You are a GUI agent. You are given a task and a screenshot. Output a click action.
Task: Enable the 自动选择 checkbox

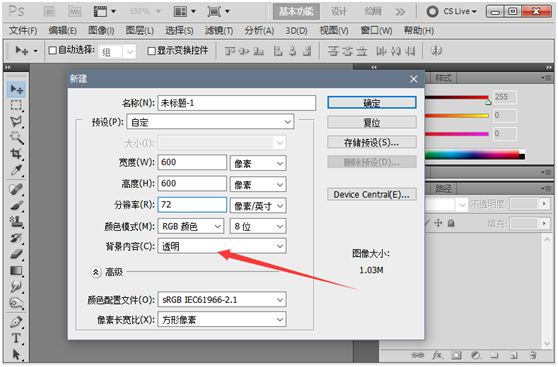[x=52, y=50]
